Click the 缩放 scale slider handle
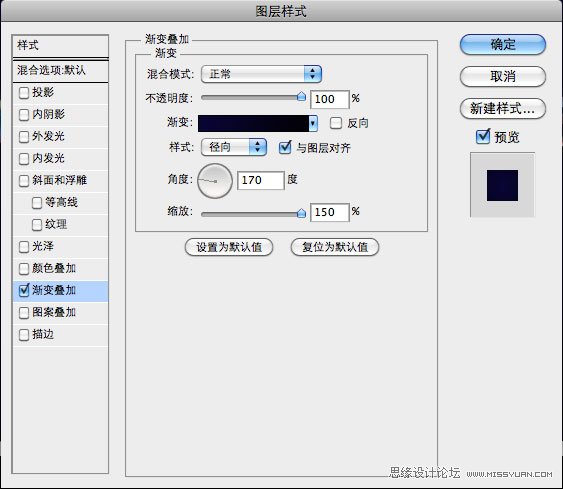This screenshot has height=489, width=563. [301, 213]
